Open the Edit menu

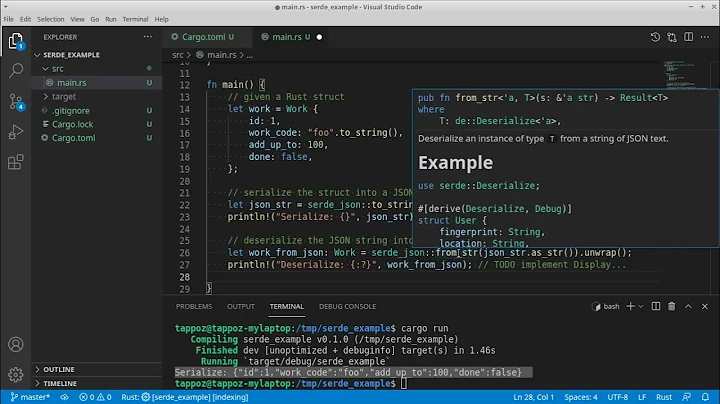(25, 19)
